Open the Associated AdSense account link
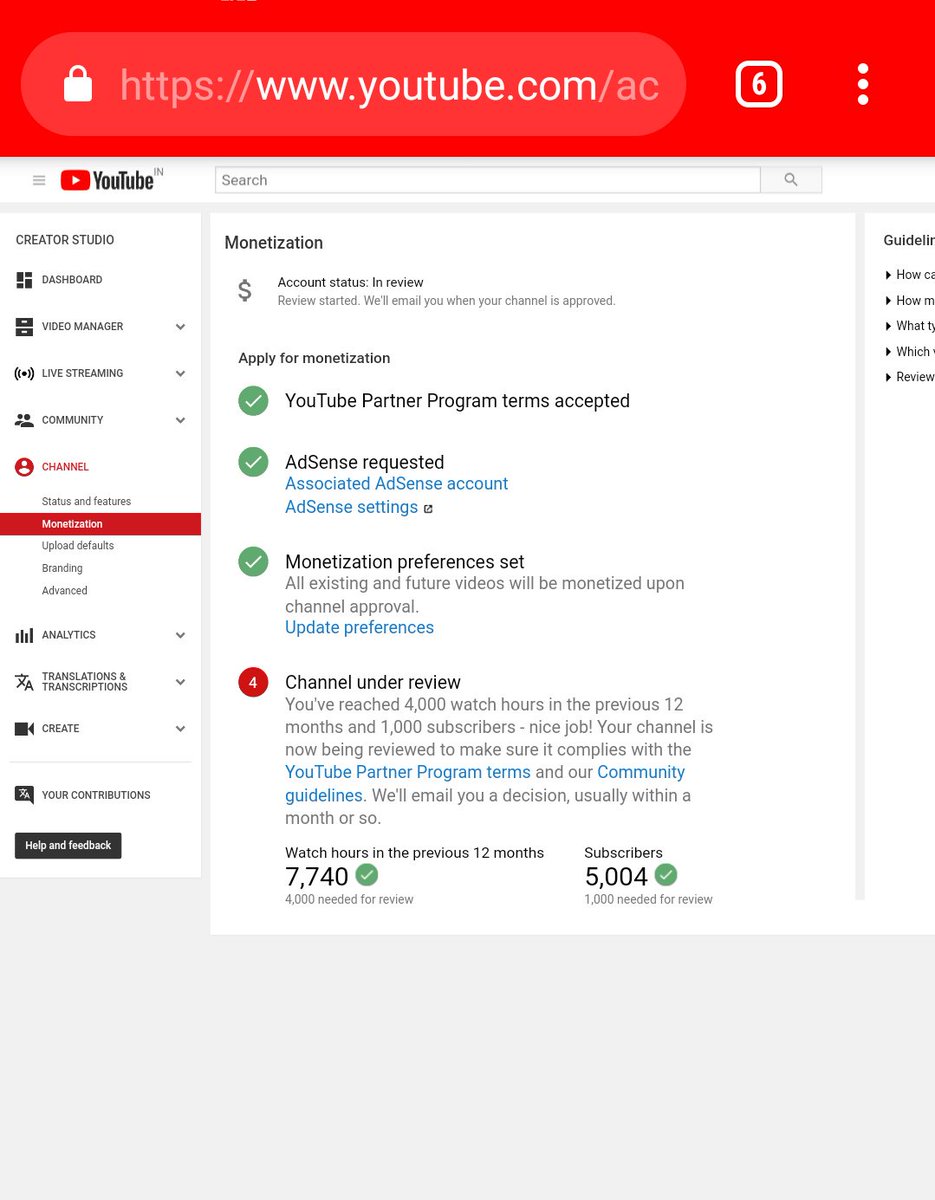Screen dimensions: 935x1200 click(396, 484)
